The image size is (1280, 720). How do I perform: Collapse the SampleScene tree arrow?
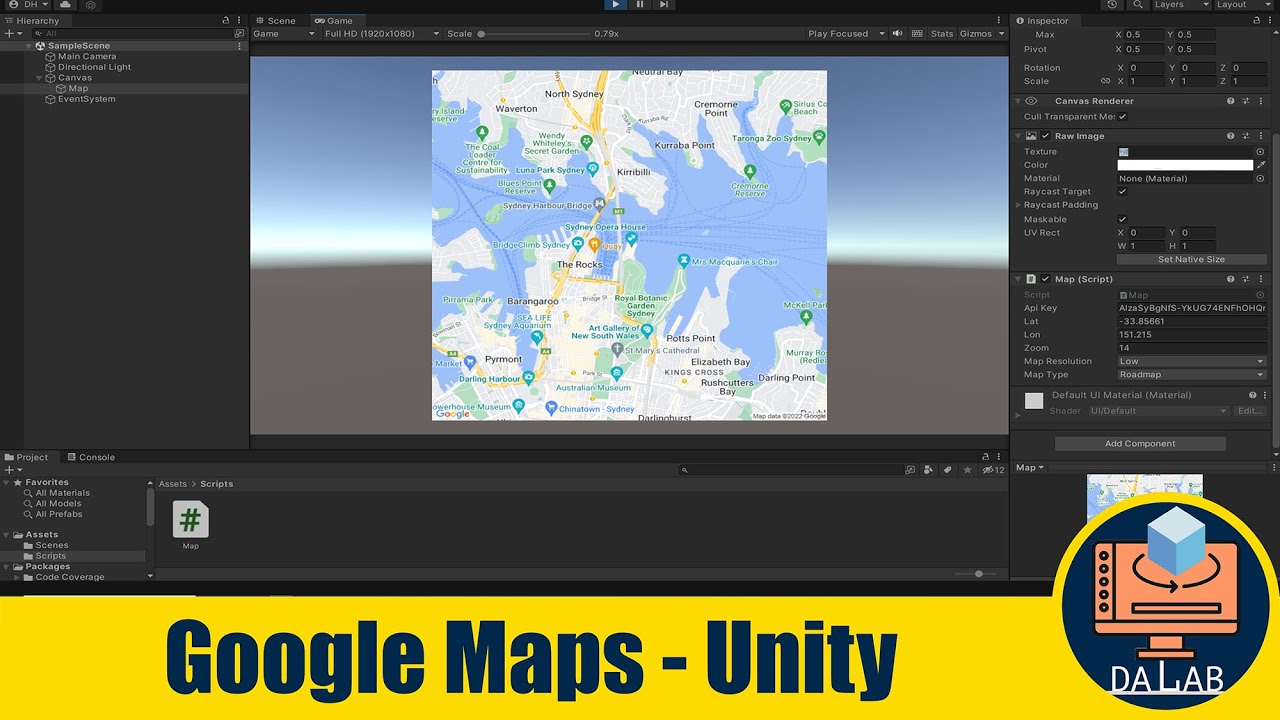point(29,46)
